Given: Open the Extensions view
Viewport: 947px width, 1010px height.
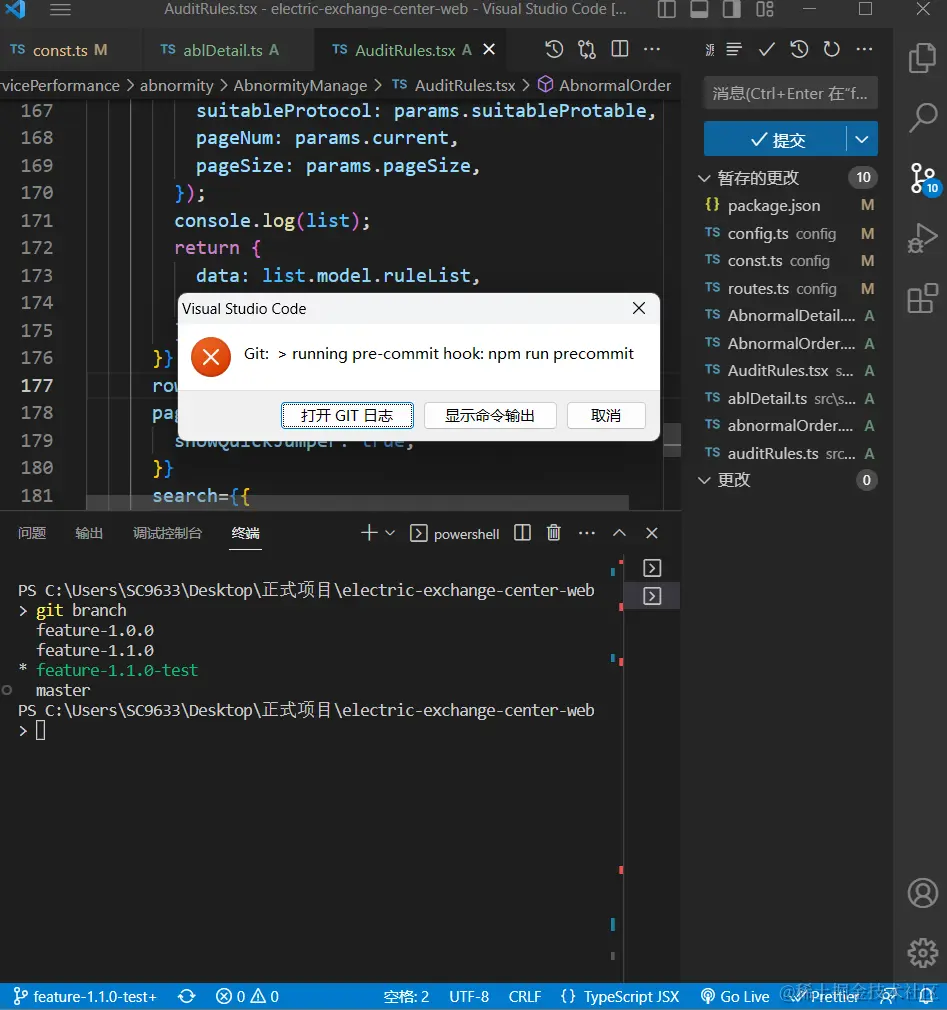Looking at the screenshot, I should [x=923, y=298].
